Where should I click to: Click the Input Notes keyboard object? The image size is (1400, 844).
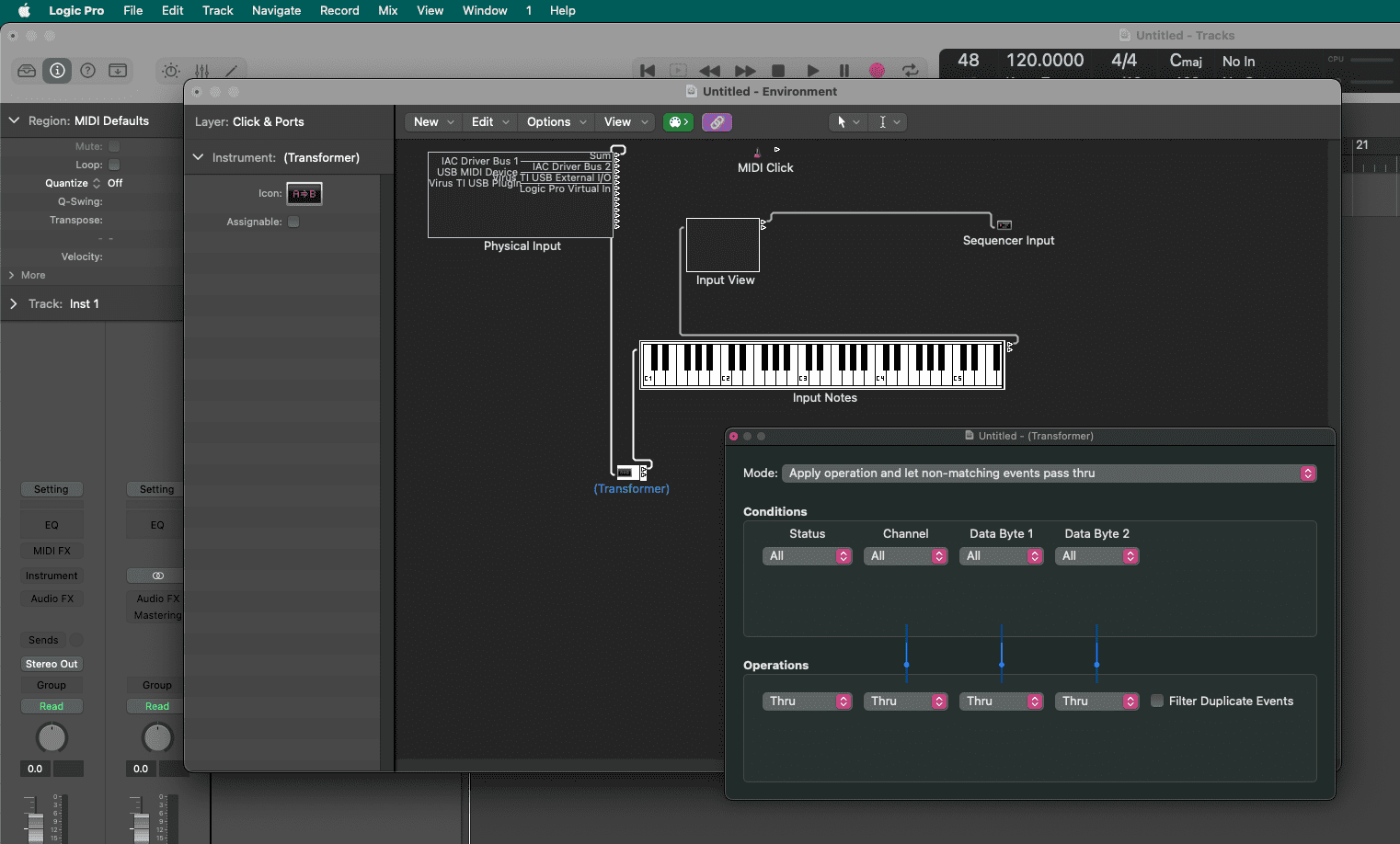pos(822,365)
